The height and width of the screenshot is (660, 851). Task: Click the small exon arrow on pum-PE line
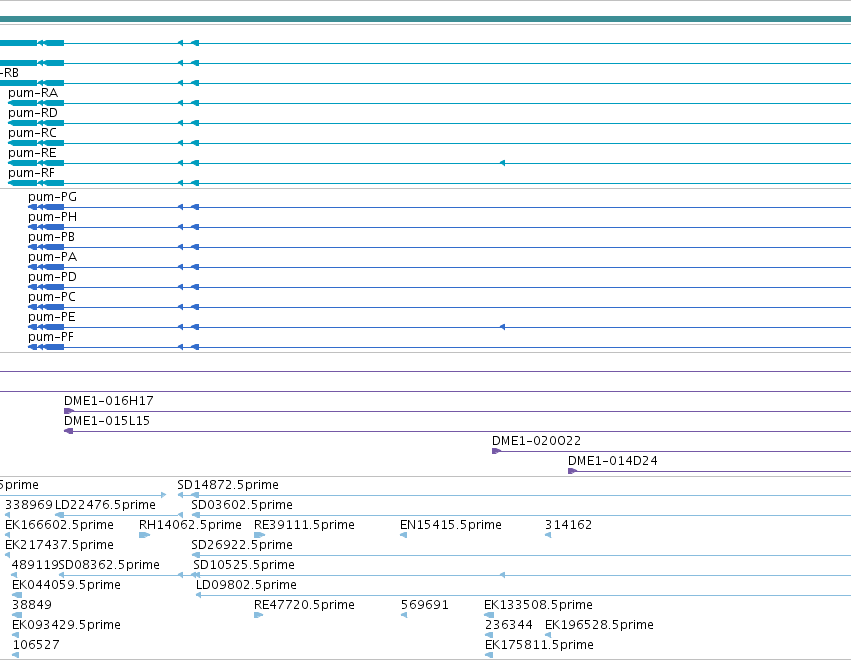pos(503,327)
